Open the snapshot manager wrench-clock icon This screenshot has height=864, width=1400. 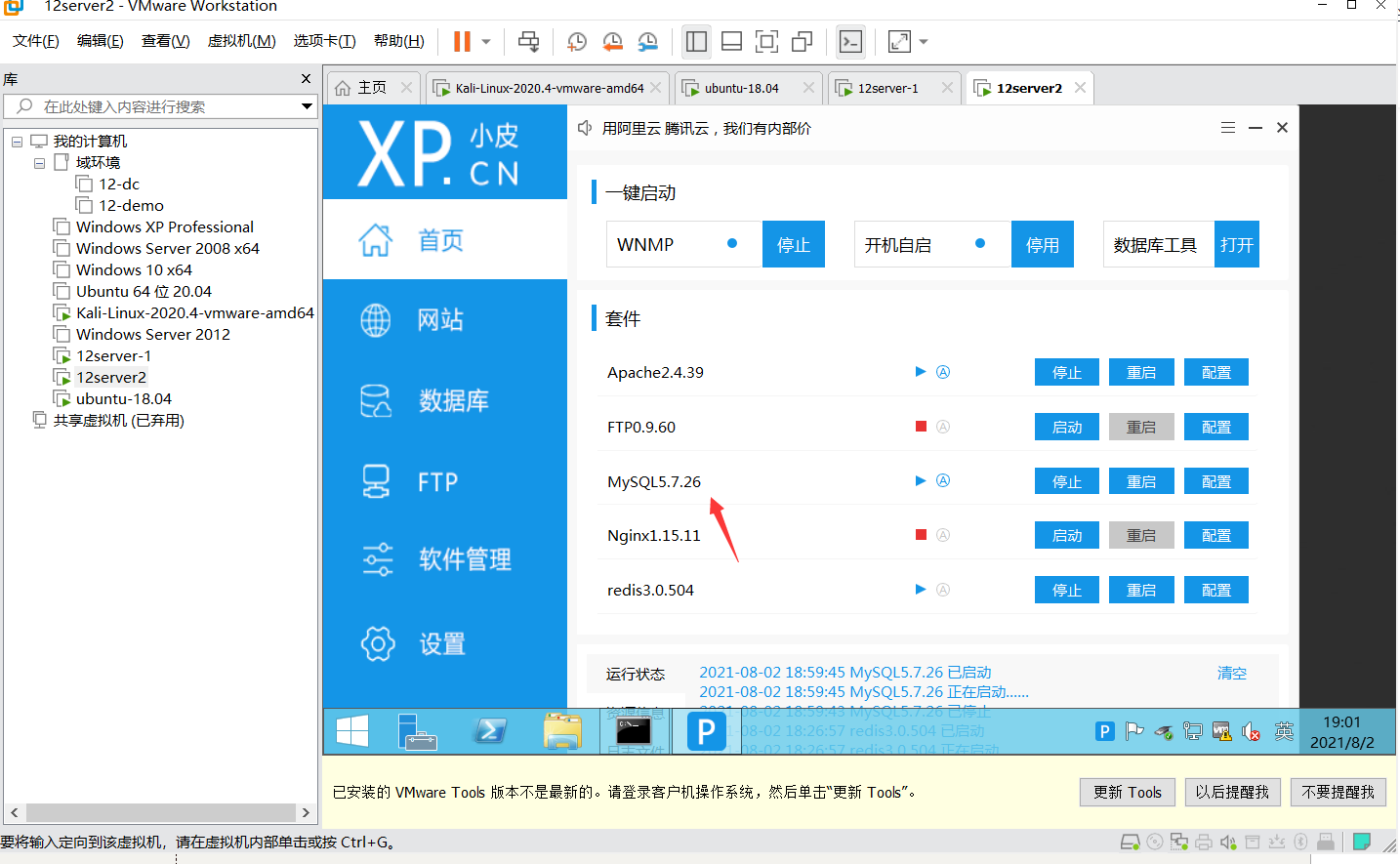[647, 41]
